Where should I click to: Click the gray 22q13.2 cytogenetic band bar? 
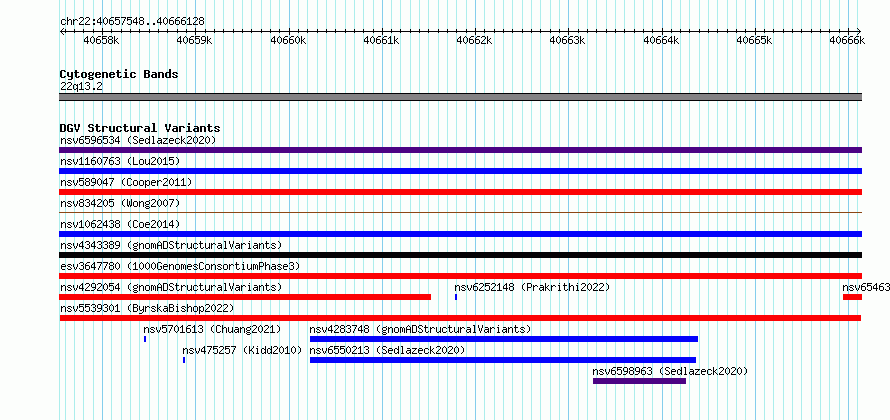pyautogui.click(x=460, y=97)
